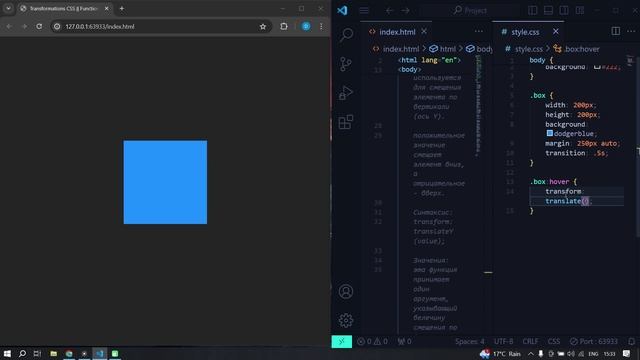Open Accounts menu in activity bar
The height and width of the screenshot is (360, 640).
(x=346, y=291)
